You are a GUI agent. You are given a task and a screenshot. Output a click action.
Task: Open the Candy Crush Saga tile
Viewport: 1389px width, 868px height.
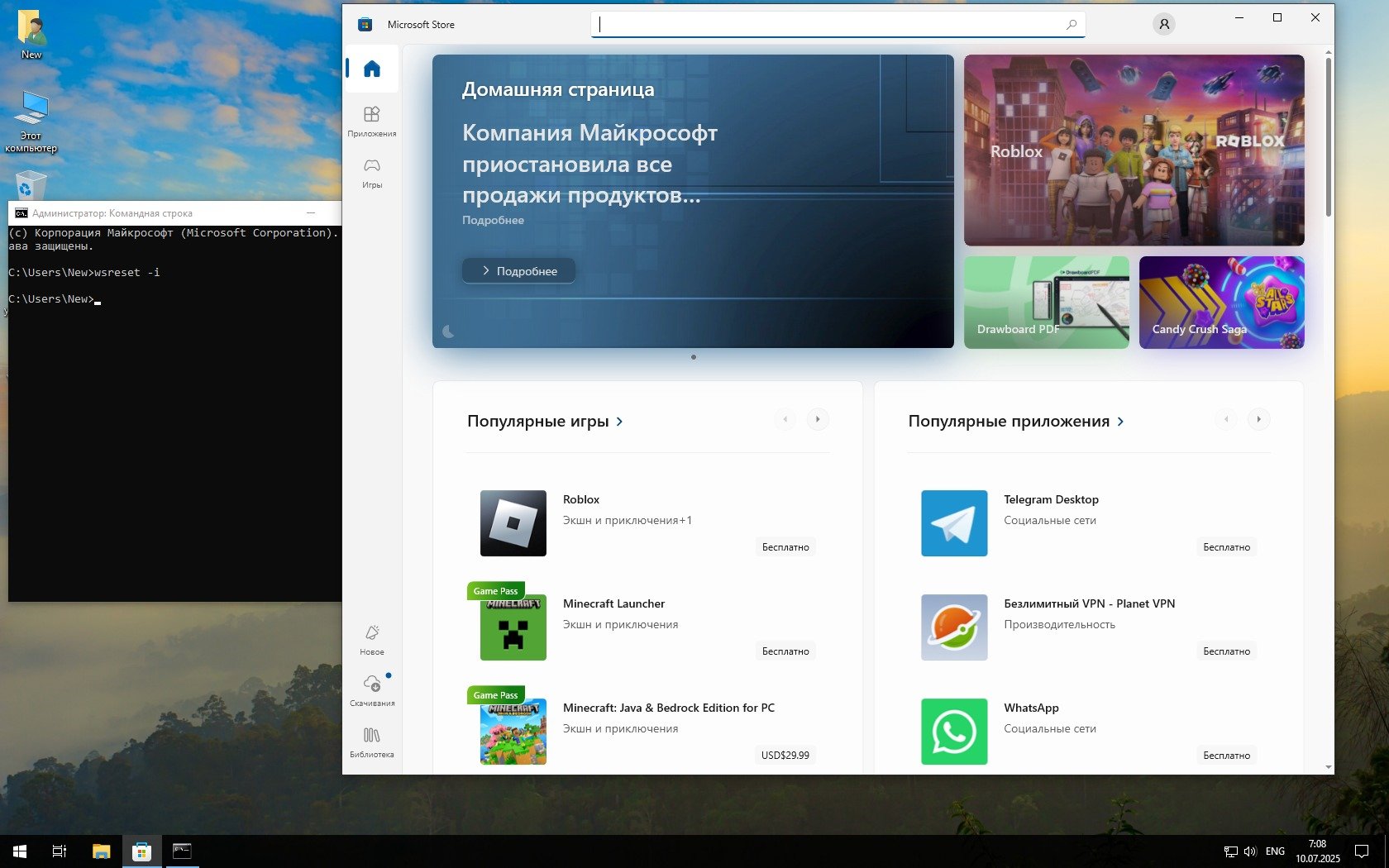[1221, 302]
